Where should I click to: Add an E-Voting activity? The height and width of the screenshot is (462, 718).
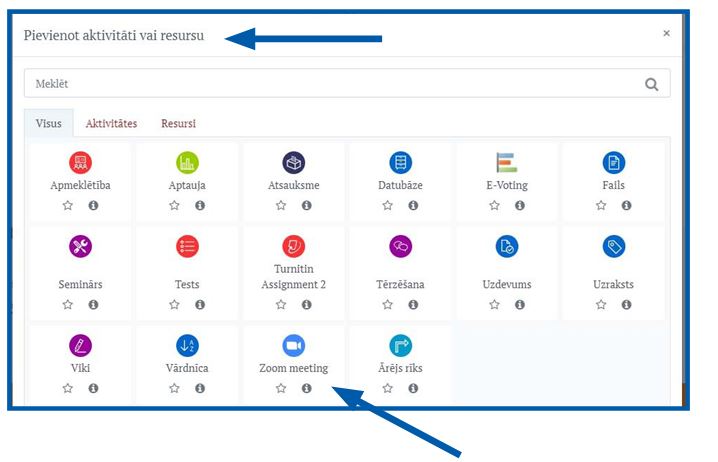coord(506,162)
